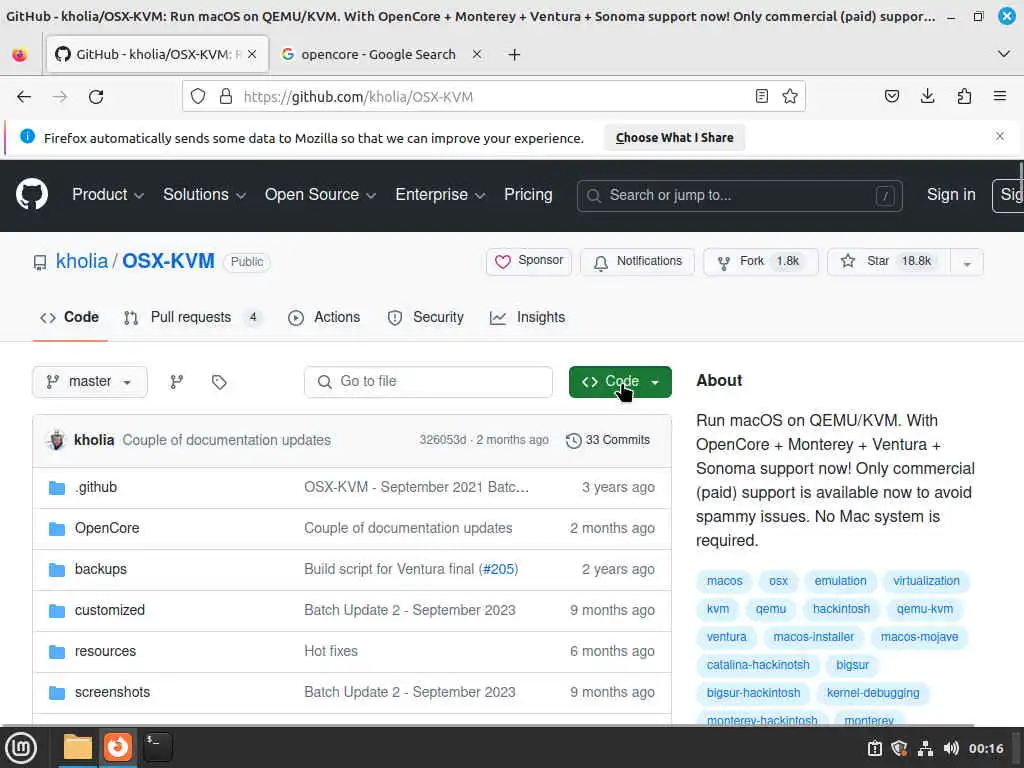Click the qemu-kvm topic tag
Viewport: 1024px width, 768px height.
click(x=925, y=609)
